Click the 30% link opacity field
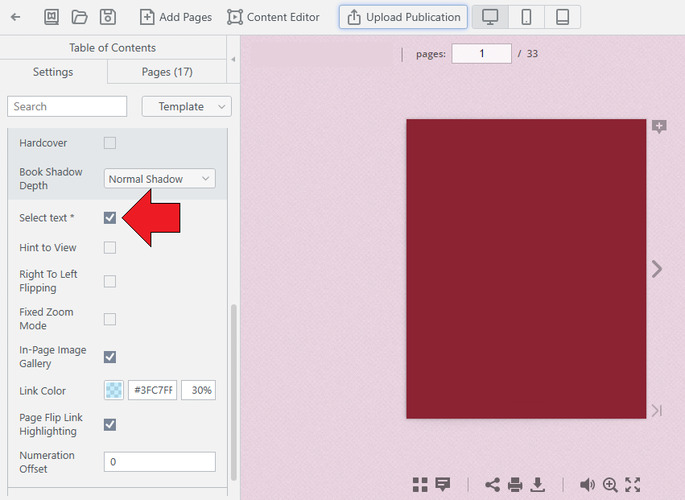Image resolution: width=685 pixels, height=500 pixels. (x=199, y=390)
